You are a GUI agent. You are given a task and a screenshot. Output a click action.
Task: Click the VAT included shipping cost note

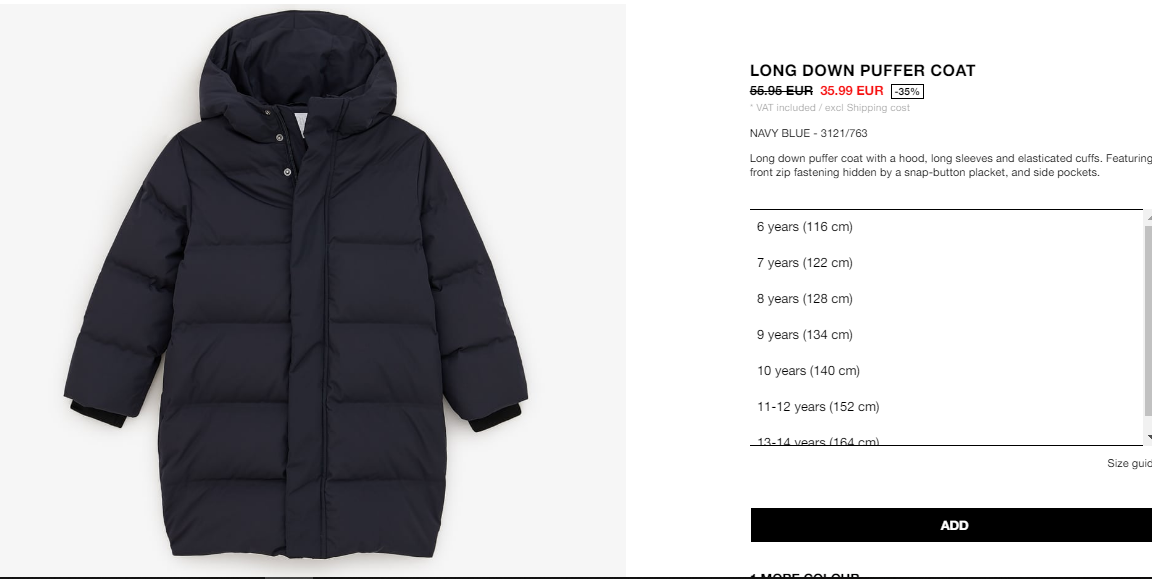(x=829, y=108)
